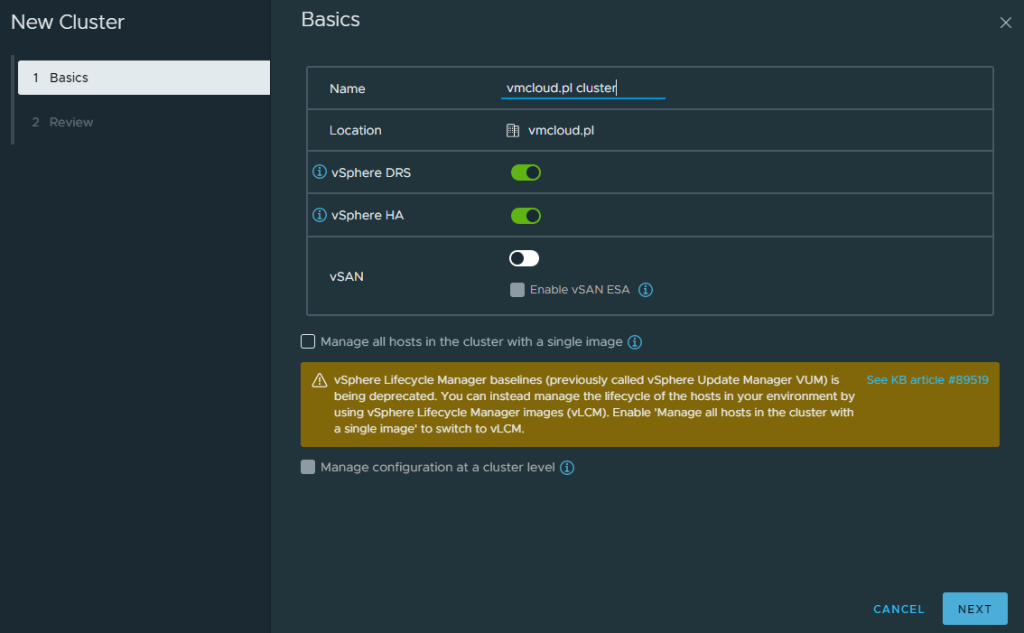Screen dimensions: 1024x633
Task: Click the datacenter icon beside vmcloud.pl location
Action: (x=513, y=130)
